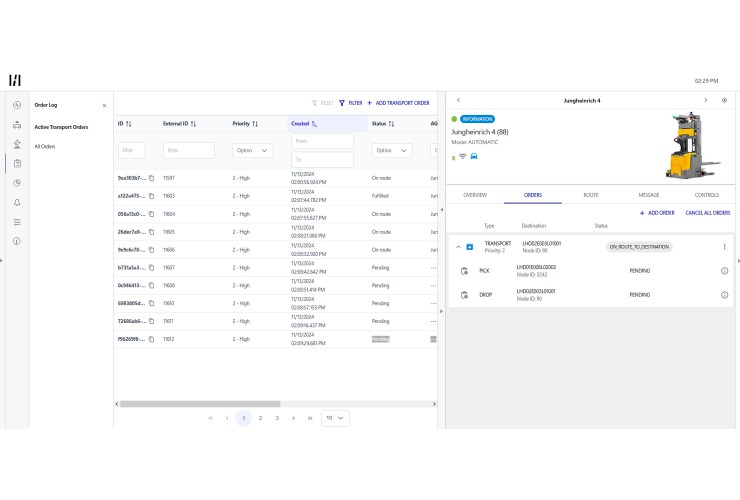Select All Orders menu entry
The image size is (740, 500).
(45, 146)
